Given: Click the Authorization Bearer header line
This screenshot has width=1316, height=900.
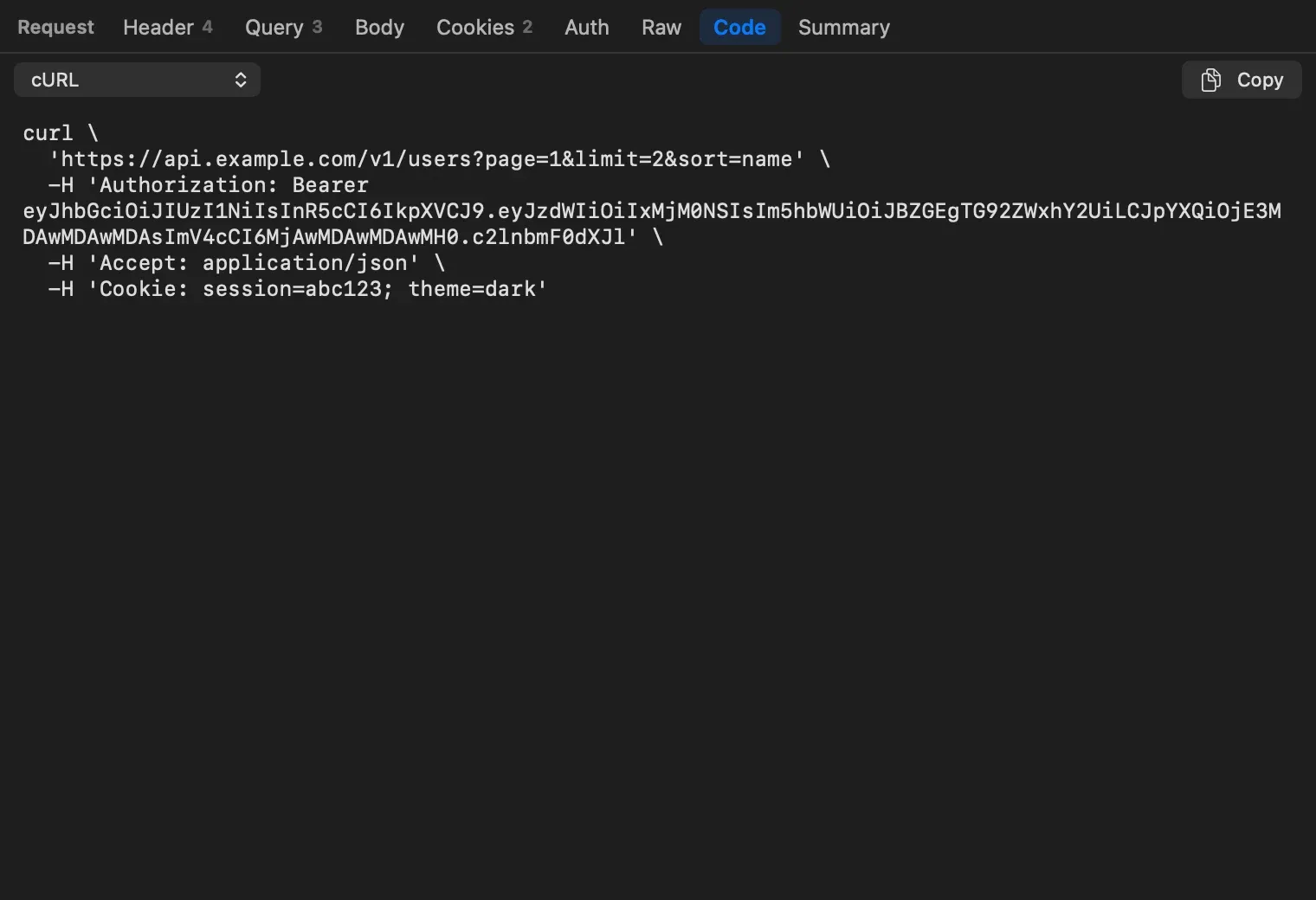Looking at the screenshot, I should [x=209, y=185].
